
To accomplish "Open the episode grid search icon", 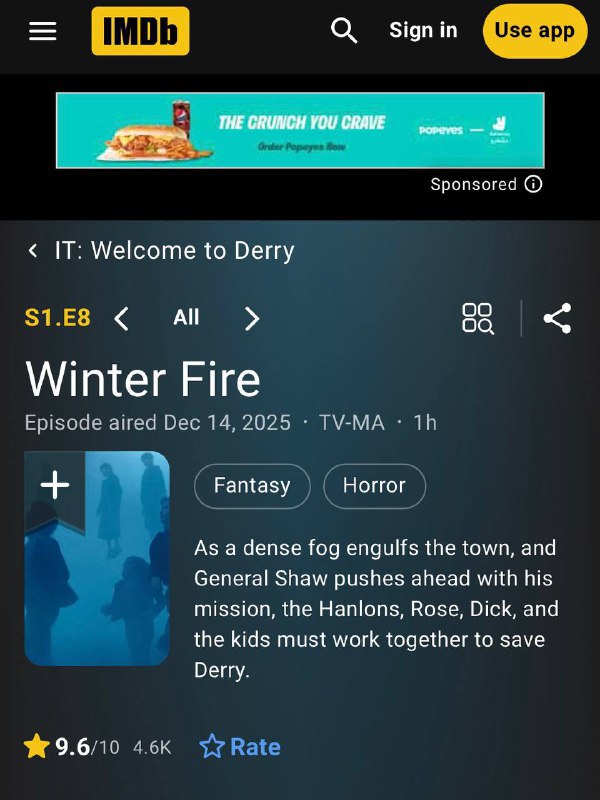I will [x=478, y=318].
